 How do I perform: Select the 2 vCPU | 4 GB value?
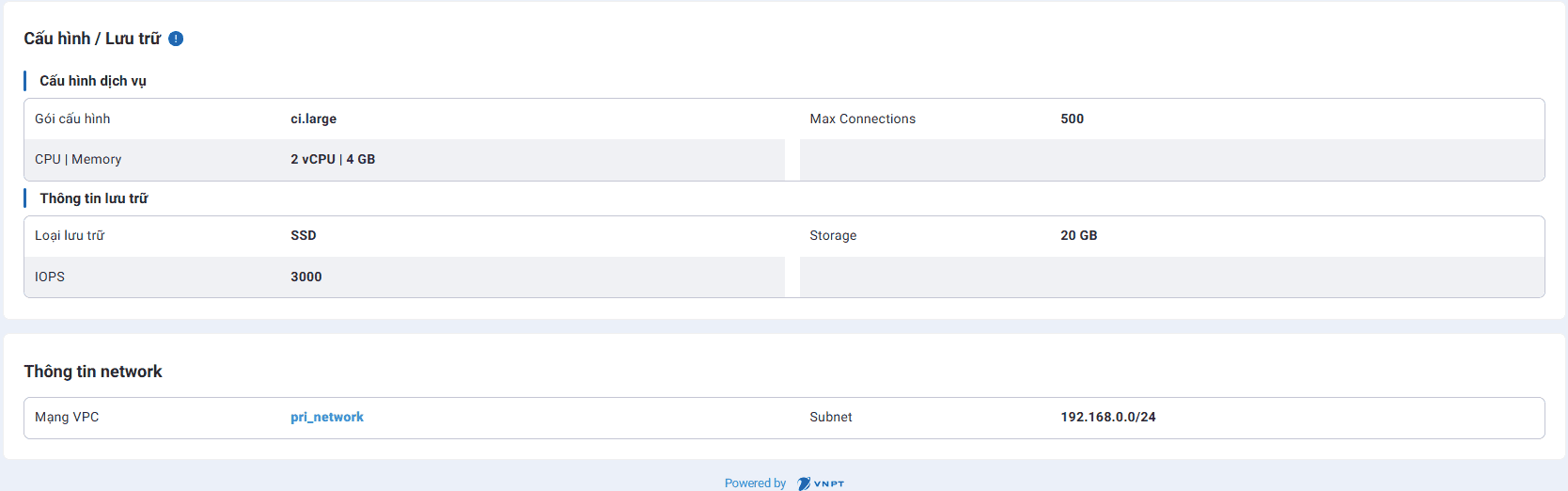tap(333, 159)
